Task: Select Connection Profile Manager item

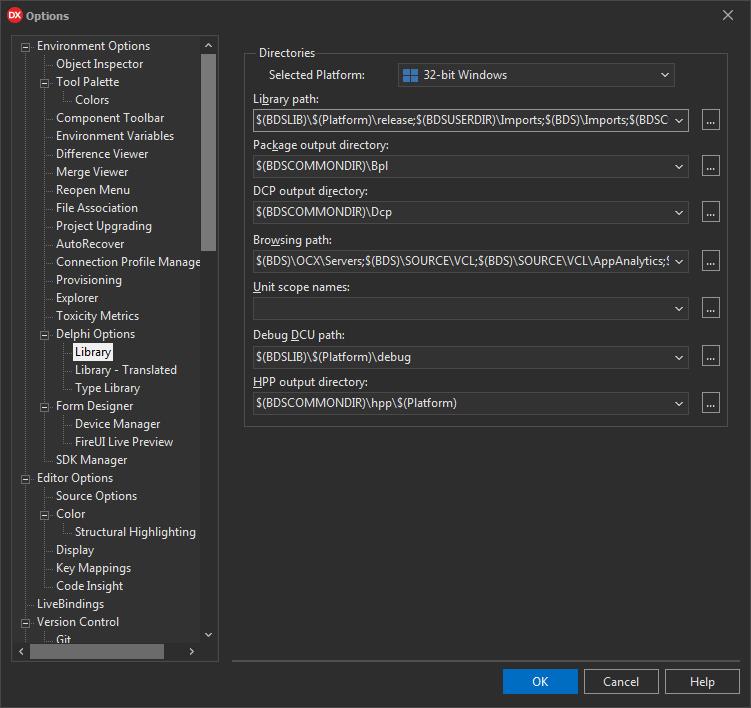Action: (128, 262)
